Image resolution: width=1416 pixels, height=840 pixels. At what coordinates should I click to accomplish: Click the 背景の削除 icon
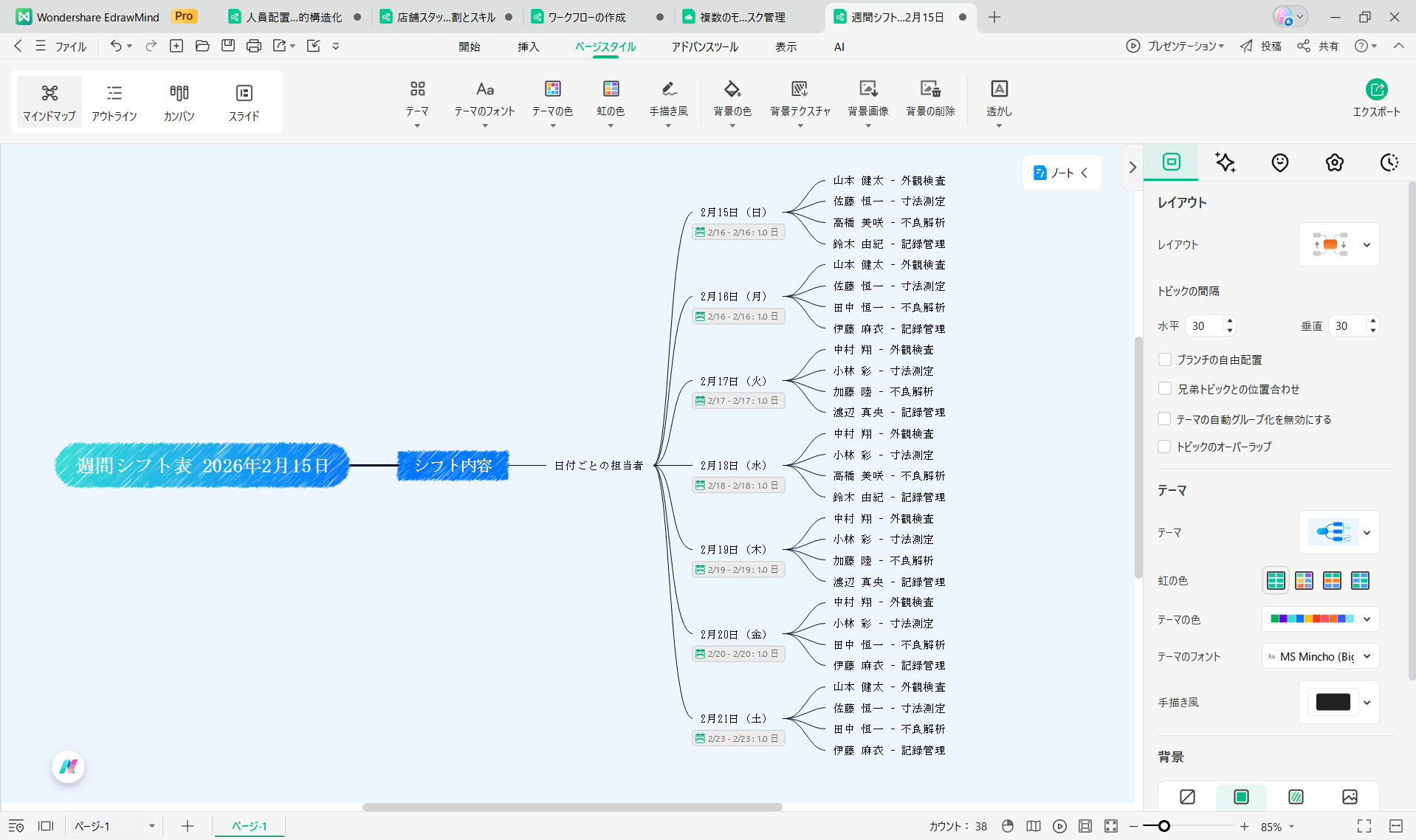point(929,101)
